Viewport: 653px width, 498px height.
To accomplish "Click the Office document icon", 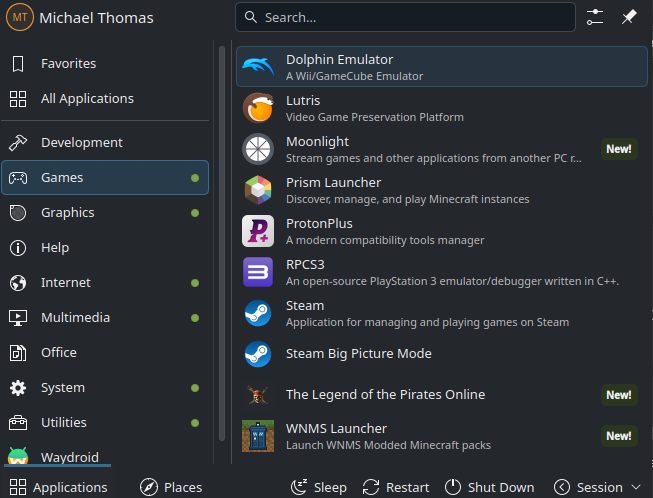I will [x=18, y=353].
